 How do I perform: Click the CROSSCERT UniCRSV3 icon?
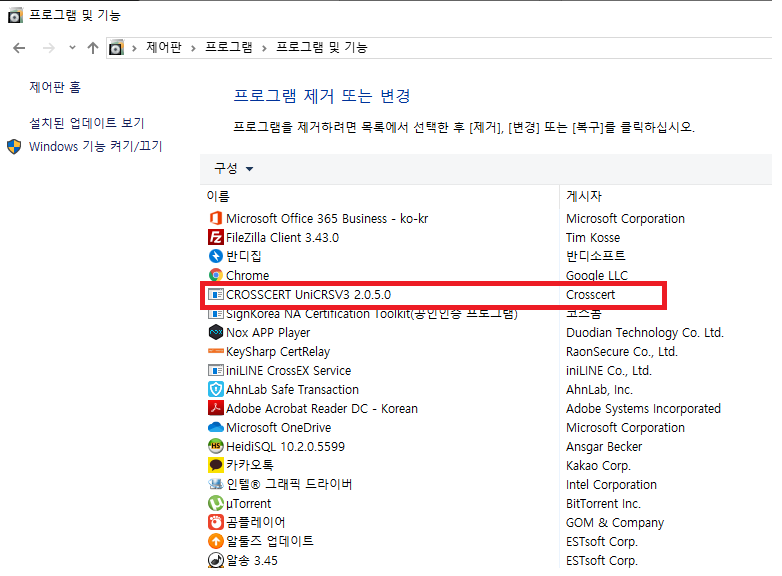(x=215, y=295)
